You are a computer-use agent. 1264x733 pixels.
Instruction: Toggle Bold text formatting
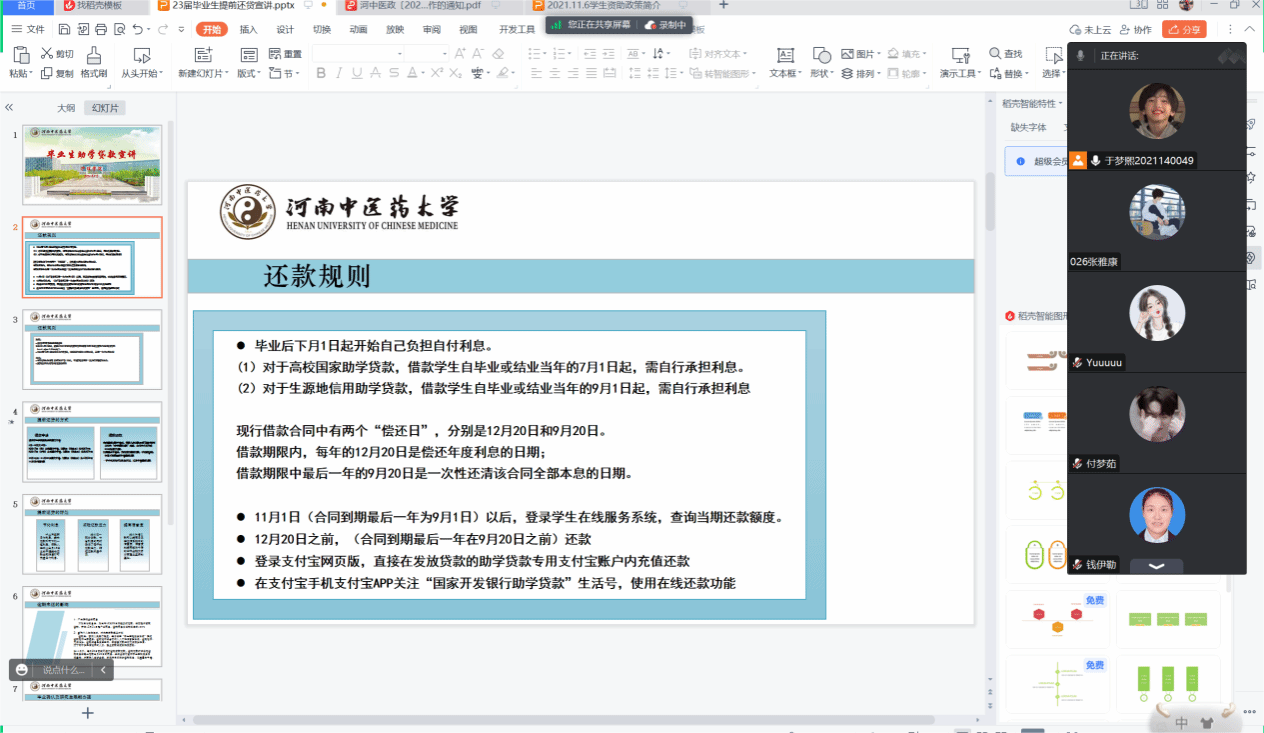pos(321,73)
